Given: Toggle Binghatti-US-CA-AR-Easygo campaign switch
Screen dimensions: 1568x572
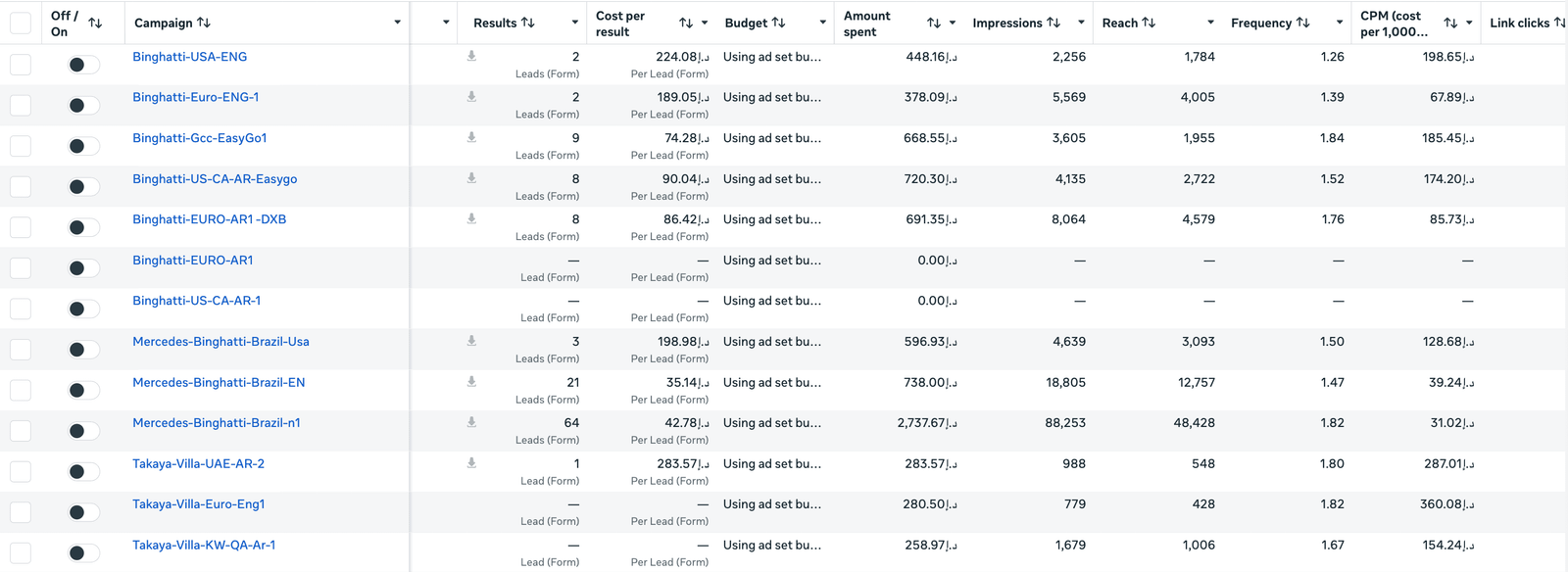Looking at the screenshot, I should pos(83,187).
